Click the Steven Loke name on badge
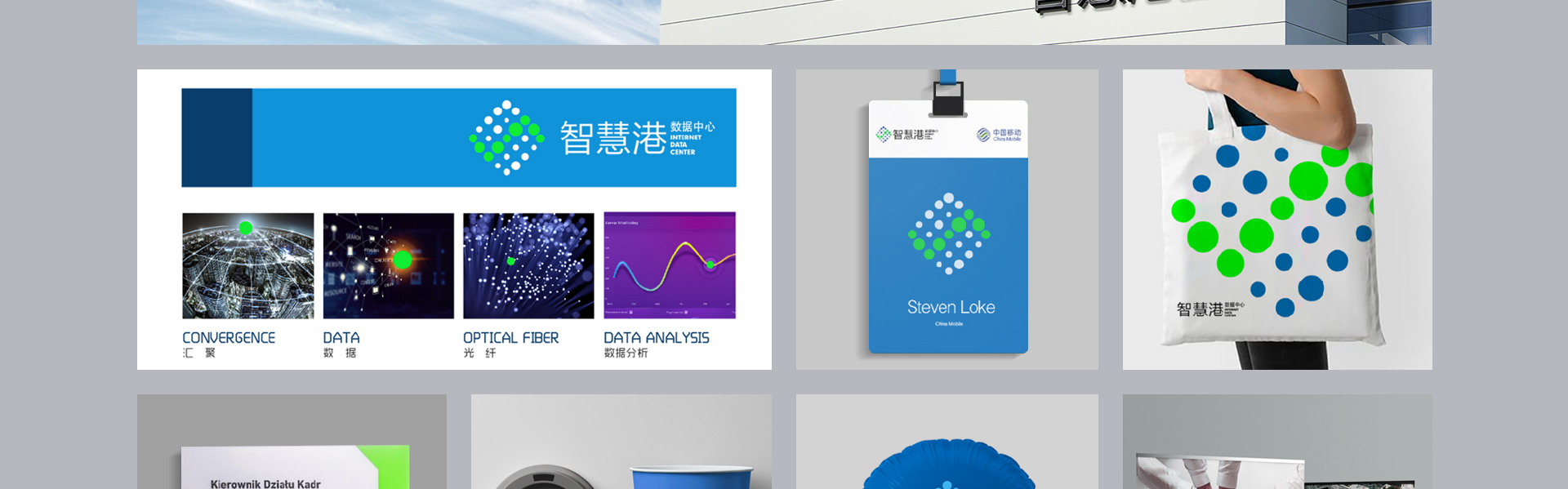Screen dimensions: 1568x489 (x=951, y=307)
